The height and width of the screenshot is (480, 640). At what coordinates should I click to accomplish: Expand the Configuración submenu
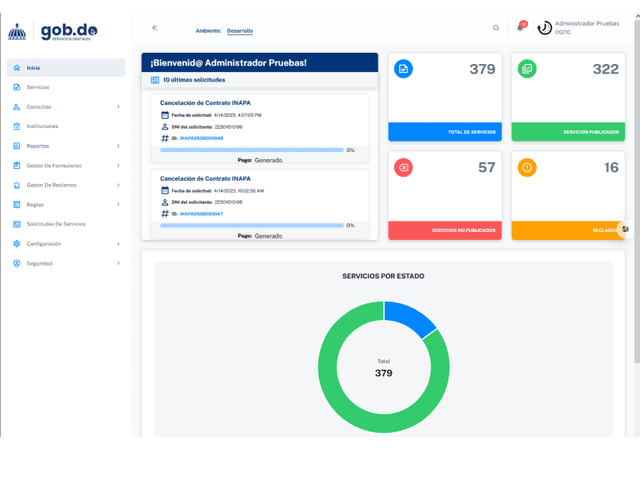[118, 244]
